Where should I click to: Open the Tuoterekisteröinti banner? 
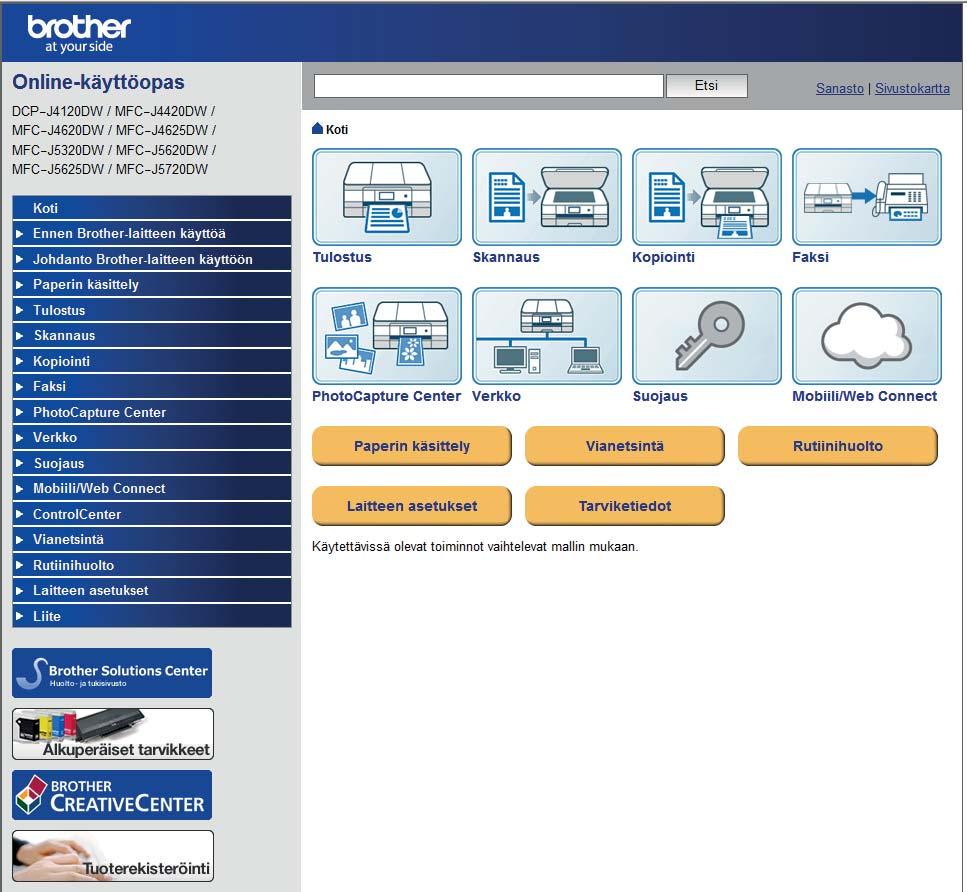(113, 856)
